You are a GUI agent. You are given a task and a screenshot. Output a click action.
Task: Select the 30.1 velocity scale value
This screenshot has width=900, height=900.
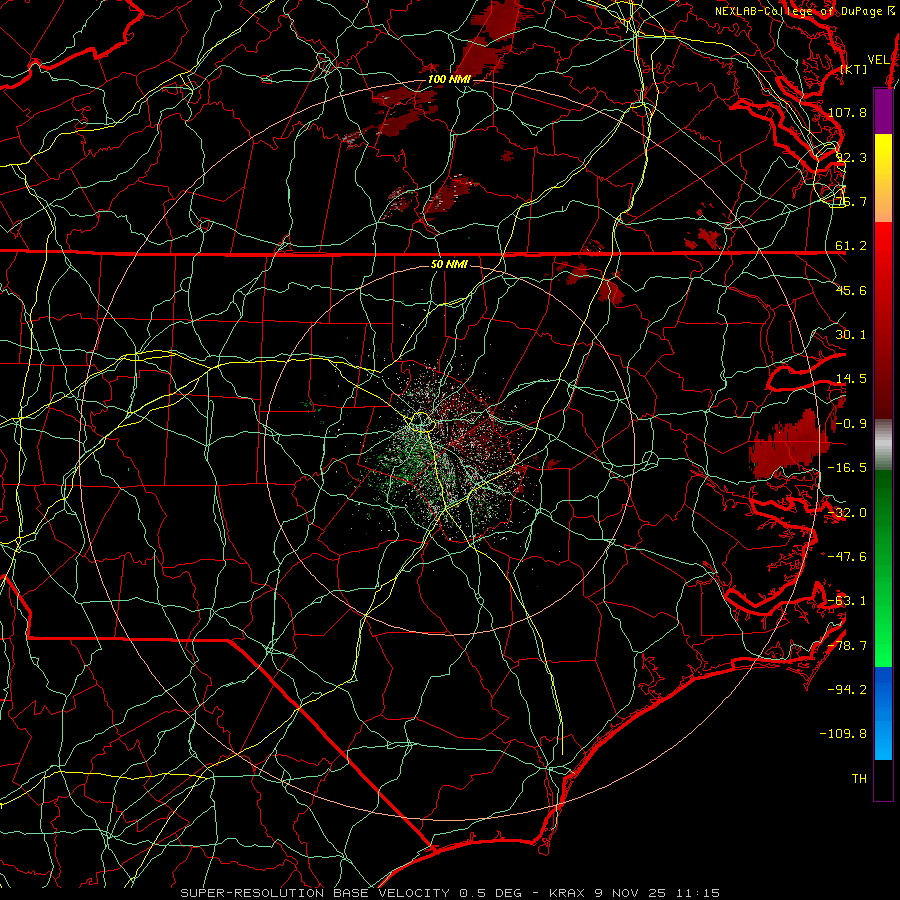(x=851, y=335)
